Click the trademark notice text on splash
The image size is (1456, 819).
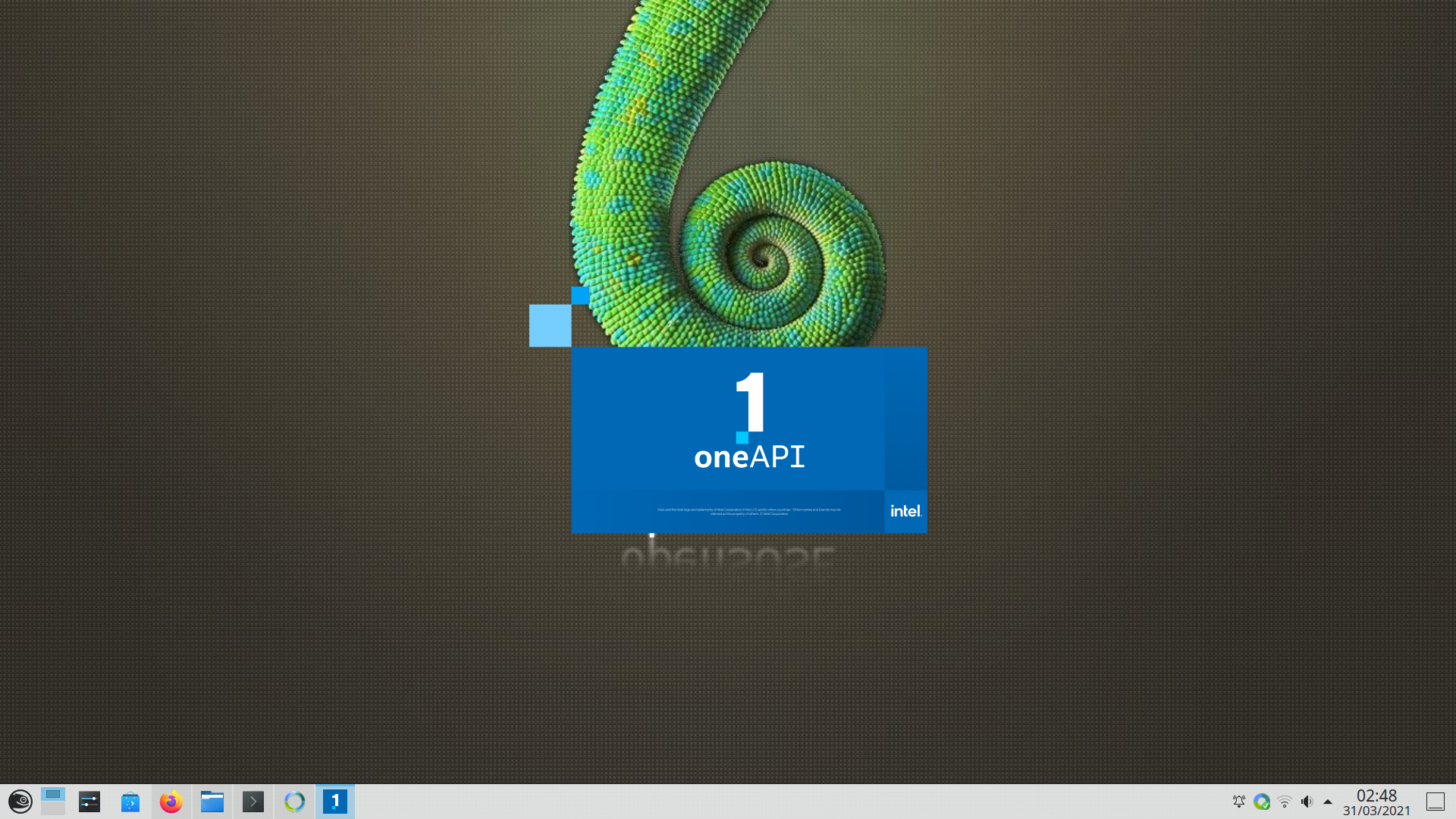(x=748, y=512)
